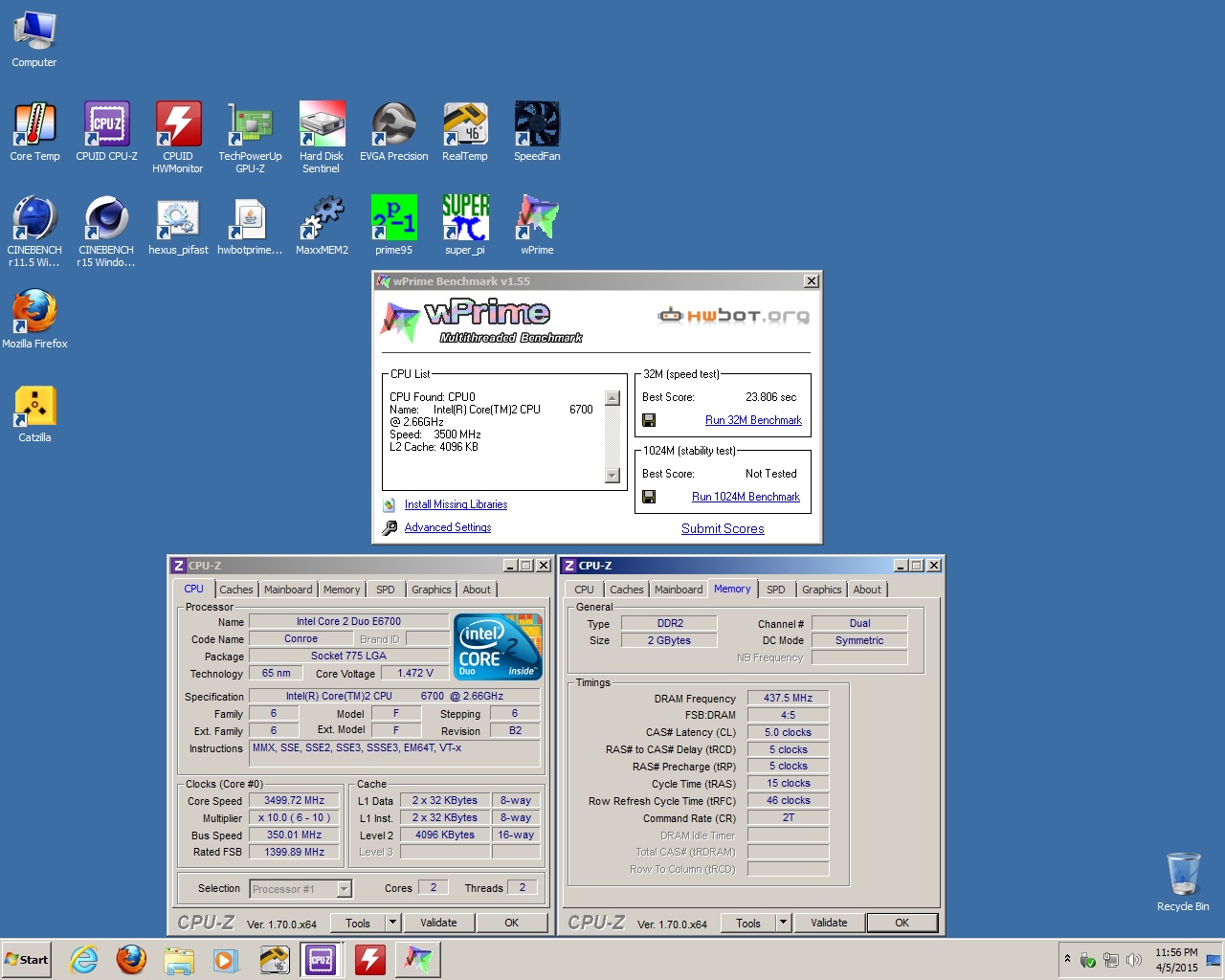Launch MaxxMEM2 desktop shortcut
This screenshot has width=1225, height=980.
pos(322,226)
